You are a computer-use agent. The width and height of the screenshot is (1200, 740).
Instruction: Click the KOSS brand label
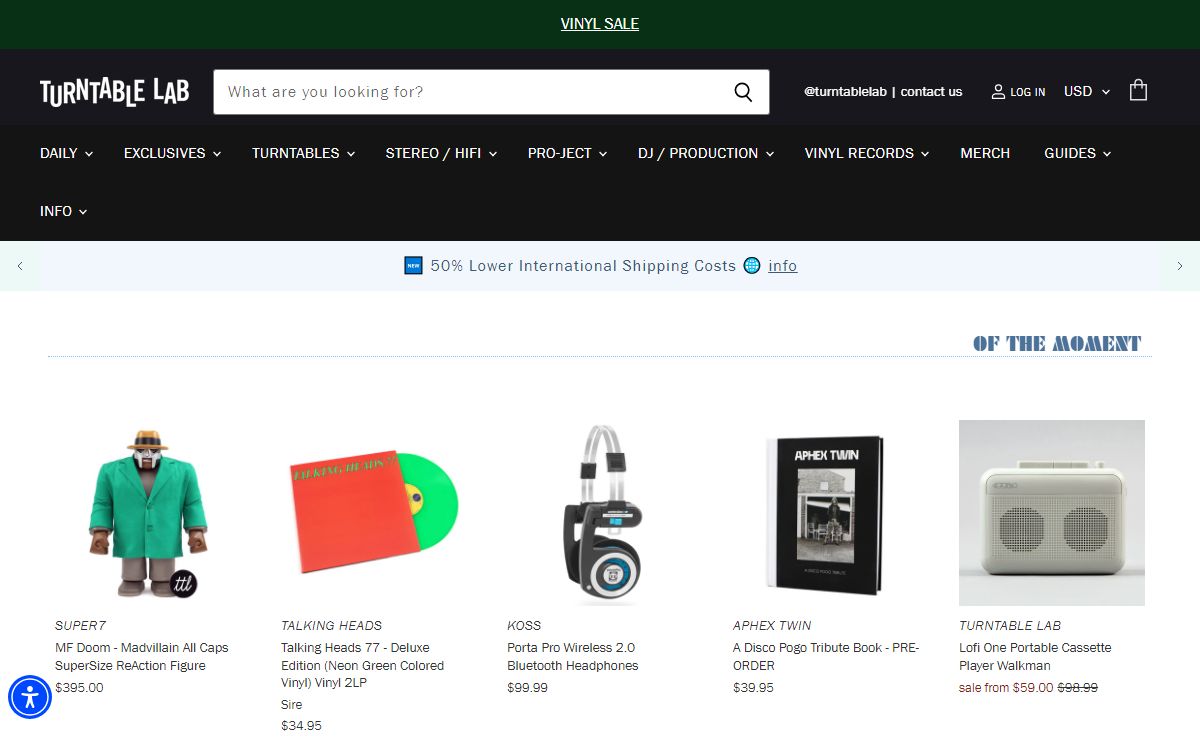pyautogui.click(x=524, y=626)
